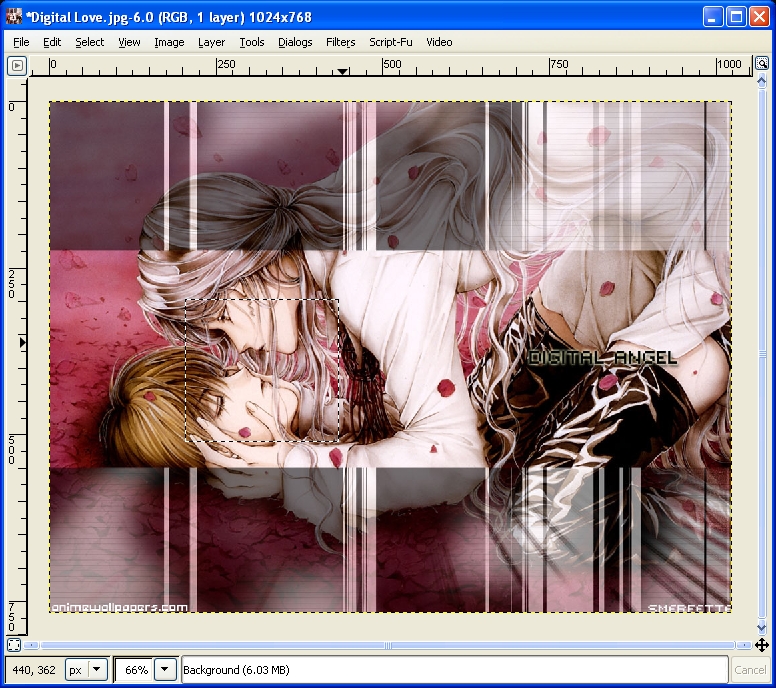Image resolution: width=776 pixels, height=688 pixels.
Task: Open the Script-Fu menu
Action: (x=390, y=42)
